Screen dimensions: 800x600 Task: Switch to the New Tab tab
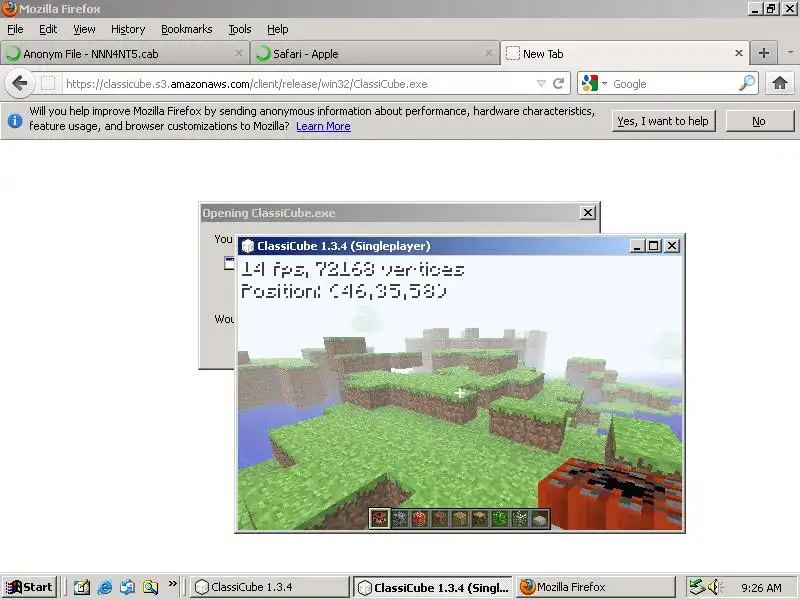(x=625, y=53)
